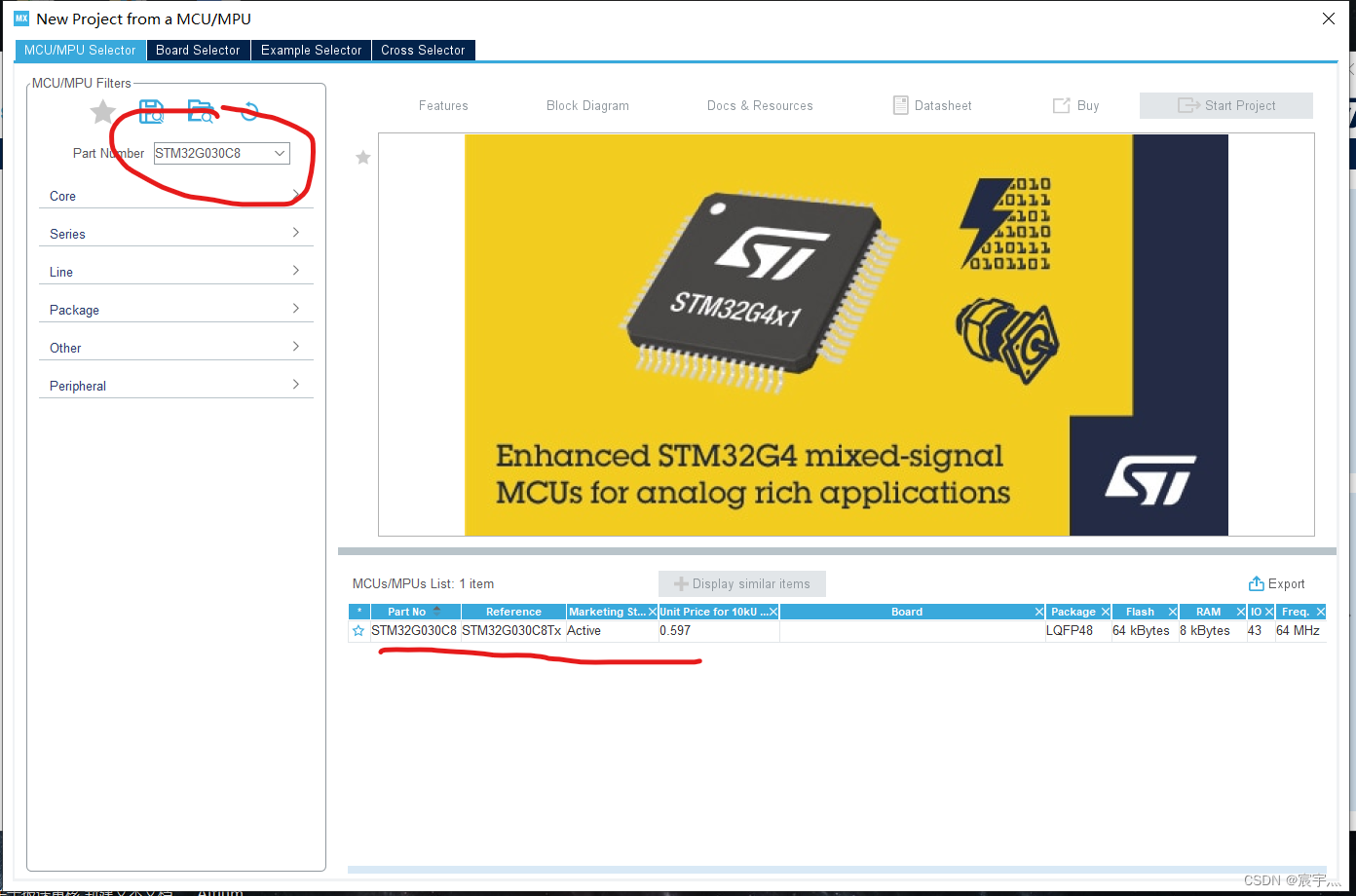The width and height of the screenshot is (1356, 896).
Task: Mark STM32G030C8 row as favorite using its star
Action: (358, 631)
